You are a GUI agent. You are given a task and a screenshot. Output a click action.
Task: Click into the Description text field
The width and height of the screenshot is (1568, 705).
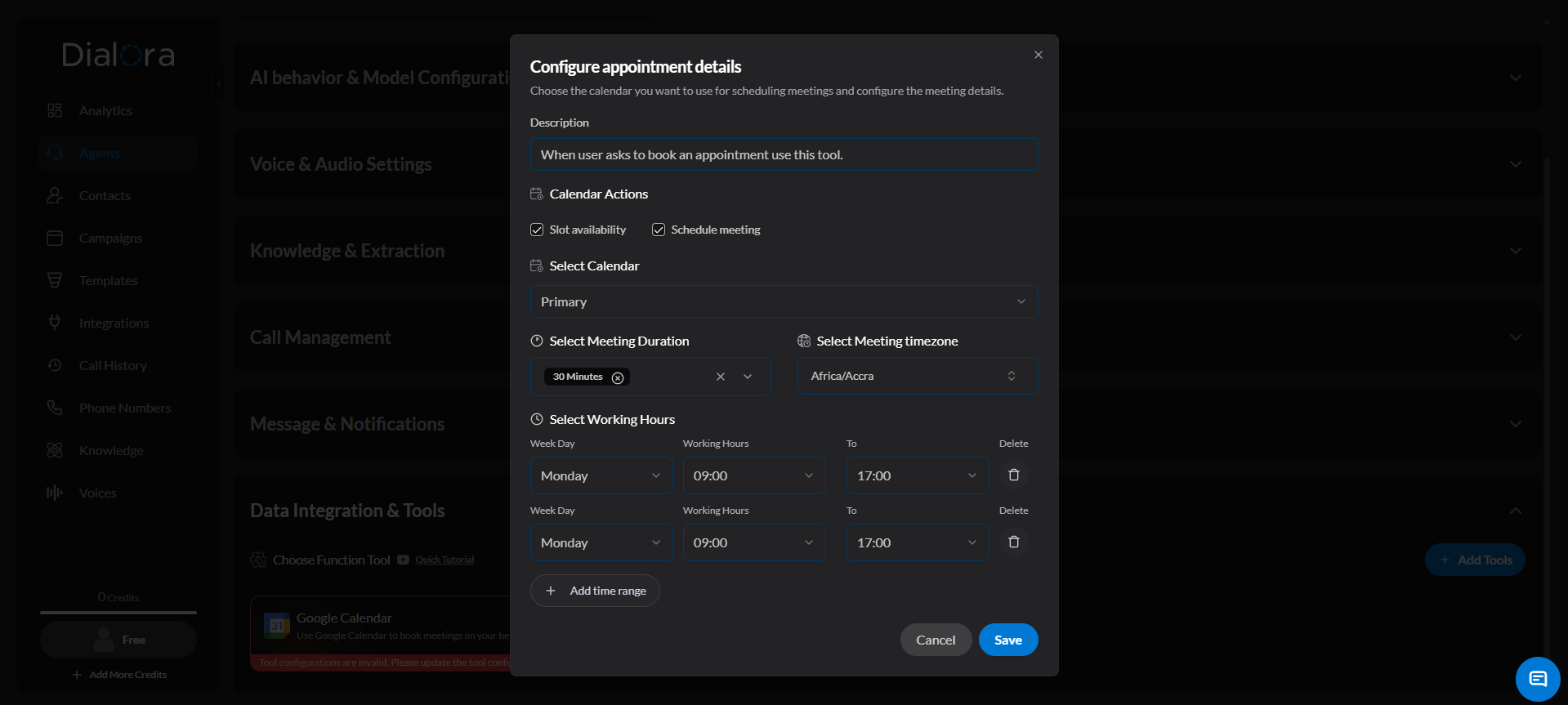[784, 154]
